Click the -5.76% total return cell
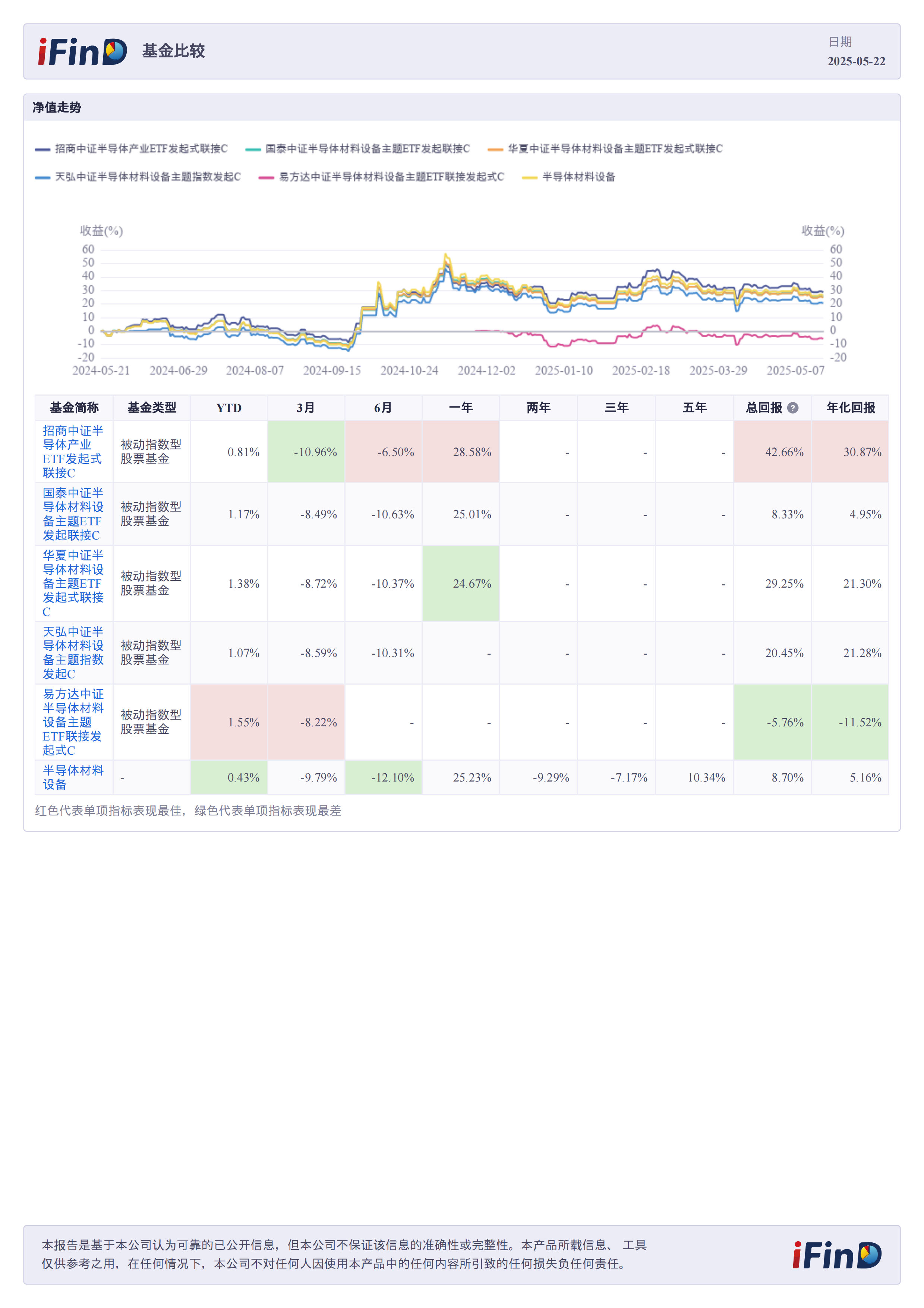The height and width of the screenshot is (1308, 924). pos(773,722)
